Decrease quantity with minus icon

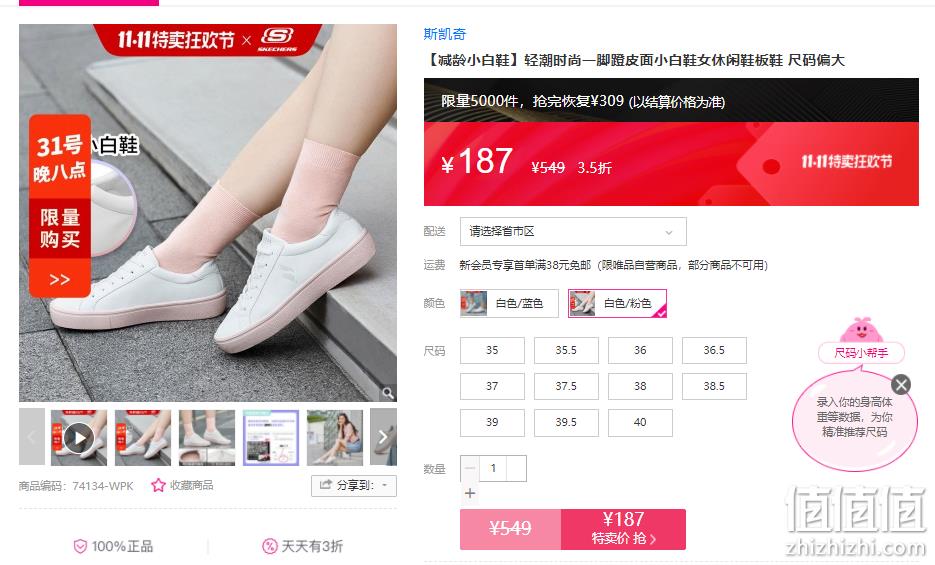pyautogui.click(x=470, y=468)
